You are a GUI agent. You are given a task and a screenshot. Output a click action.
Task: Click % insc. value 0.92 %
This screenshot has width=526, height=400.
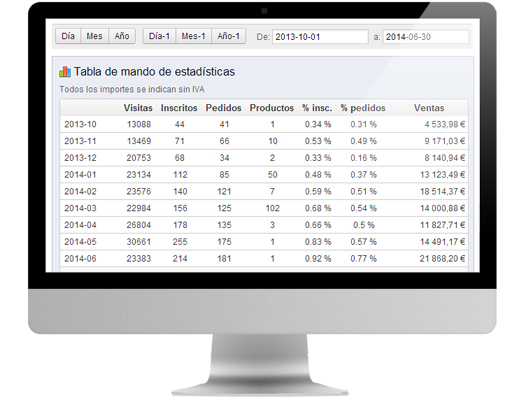318,258
